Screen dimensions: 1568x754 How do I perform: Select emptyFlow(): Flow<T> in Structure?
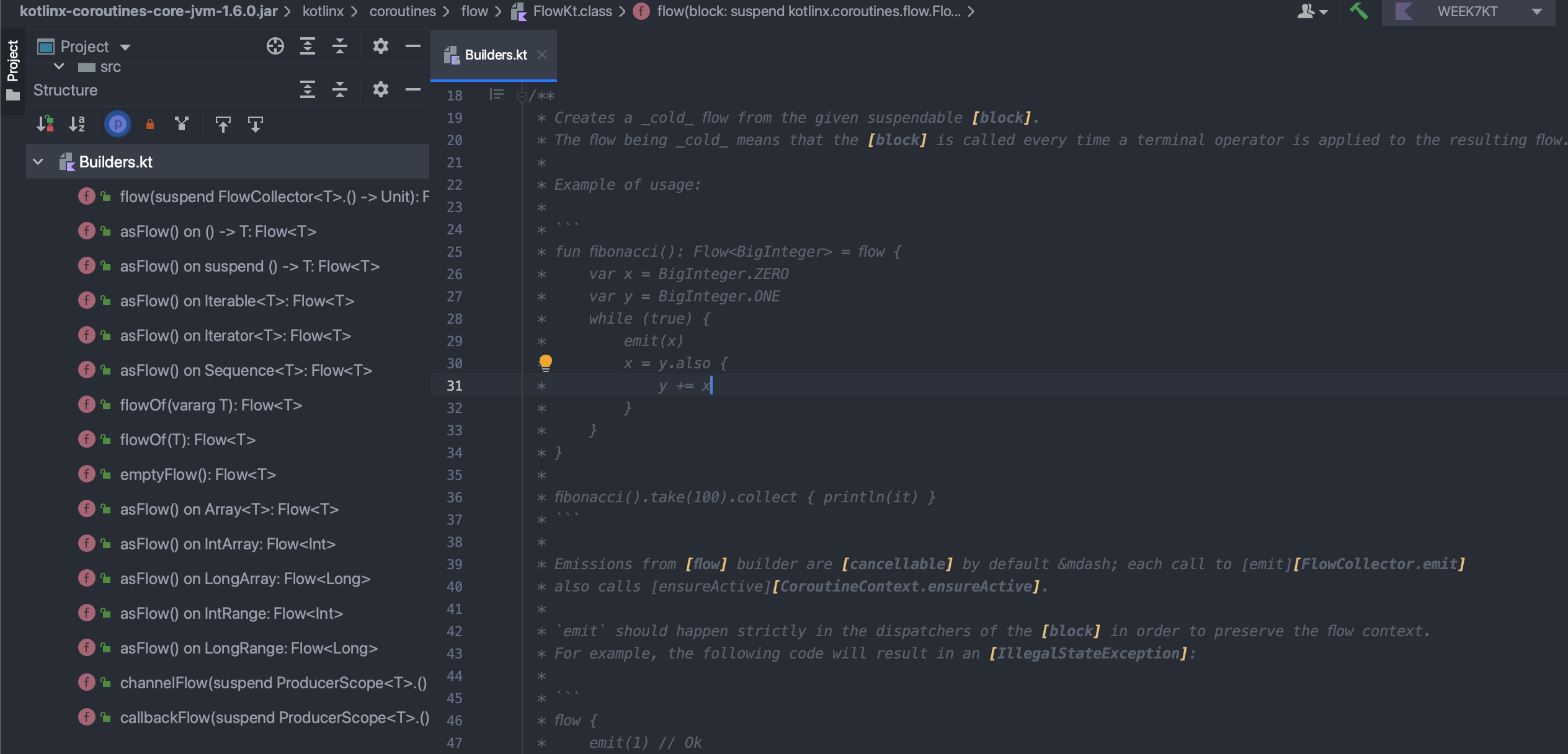[x=198, y=474]
